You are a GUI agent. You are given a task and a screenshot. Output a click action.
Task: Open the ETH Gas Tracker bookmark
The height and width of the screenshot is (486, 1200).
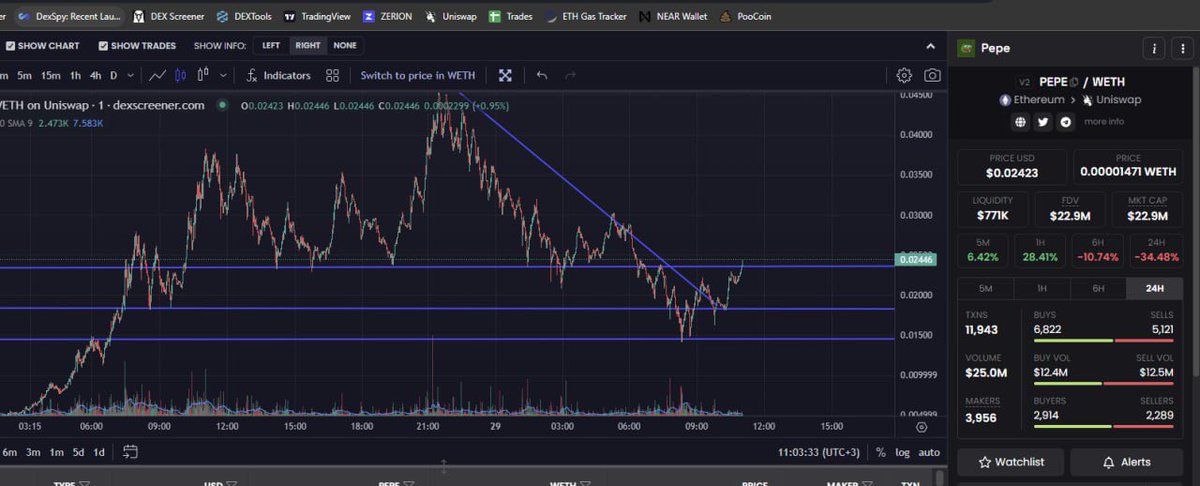click(585, 16)
